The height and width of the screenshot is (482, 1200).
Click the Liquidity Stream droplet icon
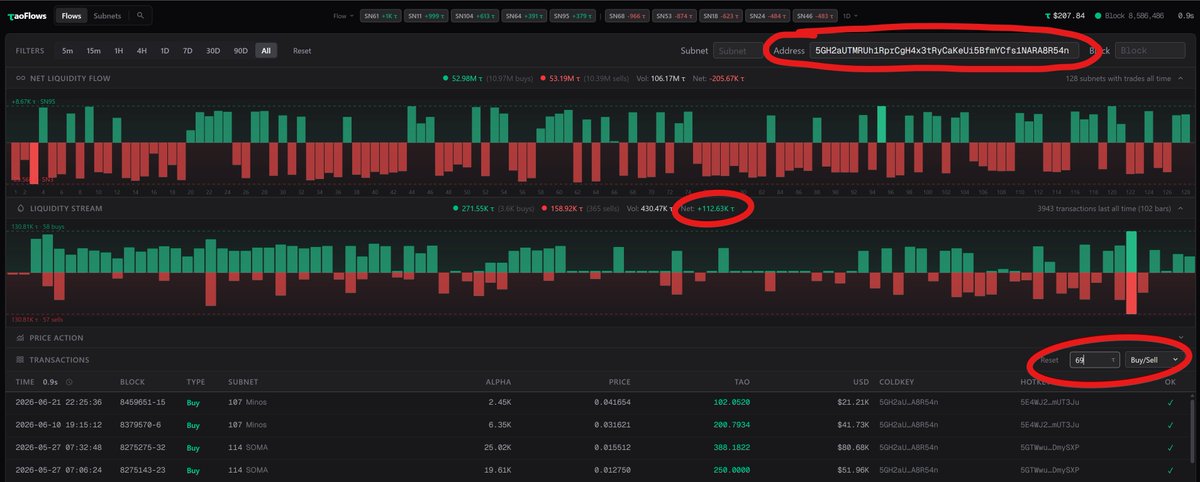(x=22, y=208)
